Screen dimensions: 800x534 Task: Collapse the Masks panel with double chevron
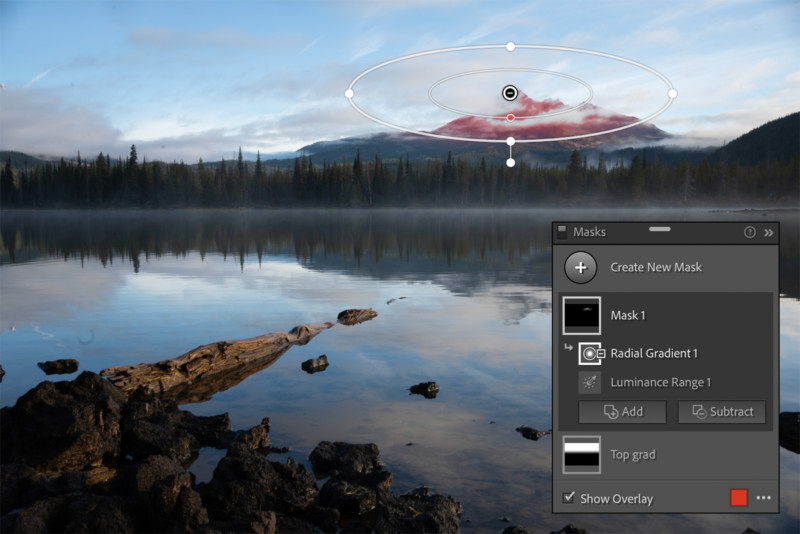pyautogui.click(x=768, y=232)
